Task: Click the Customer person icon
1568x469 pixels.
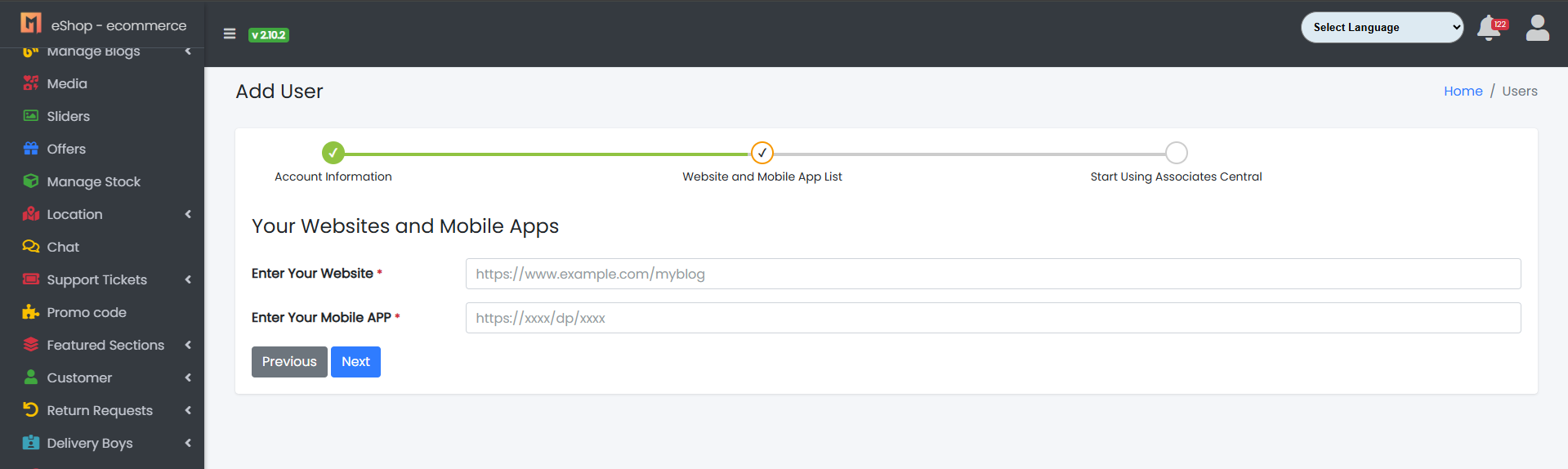Action: click(31, 377)
